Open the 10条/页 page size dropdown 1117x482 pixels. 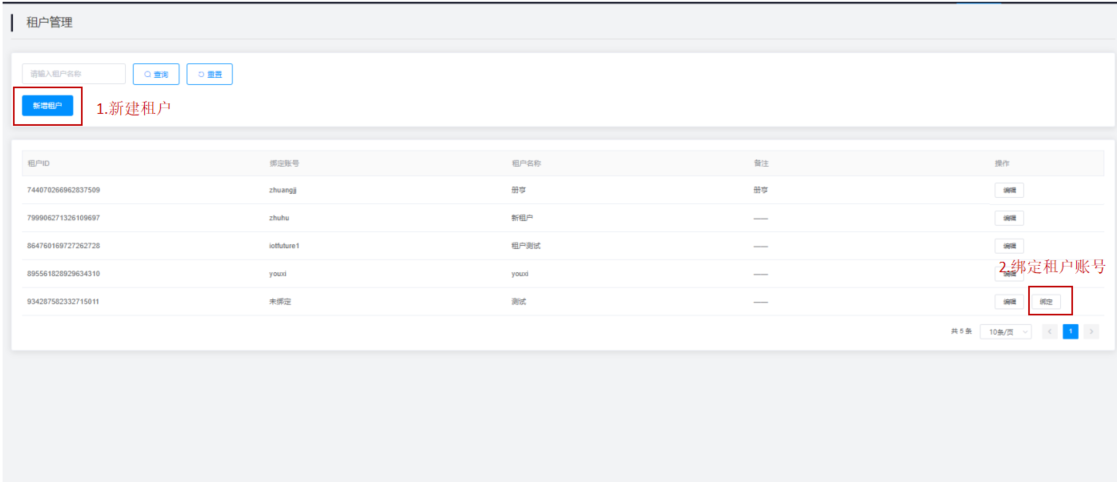1005,332
